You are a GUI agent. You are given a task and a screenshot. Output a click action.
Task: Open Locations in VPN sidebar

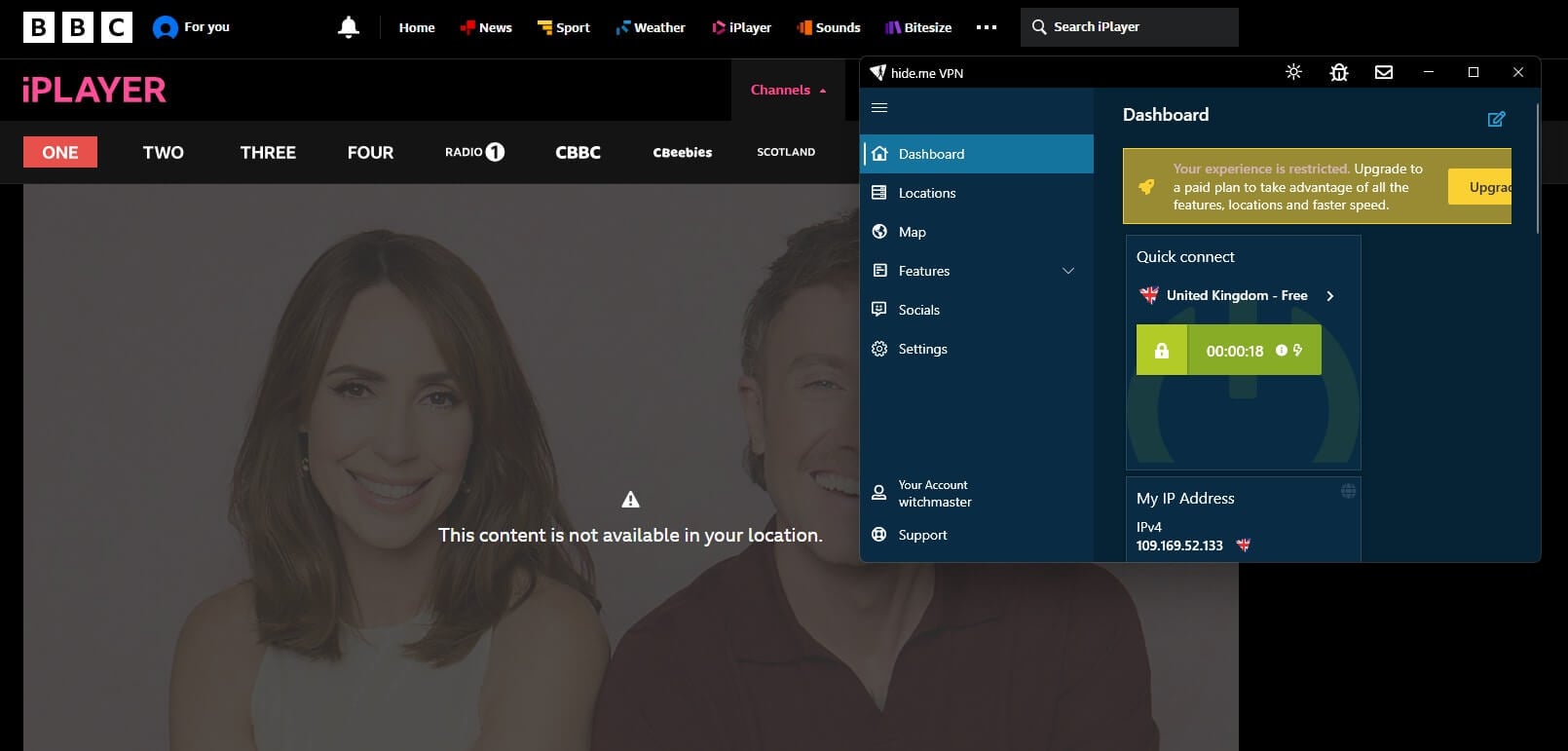tap(977, 193)
